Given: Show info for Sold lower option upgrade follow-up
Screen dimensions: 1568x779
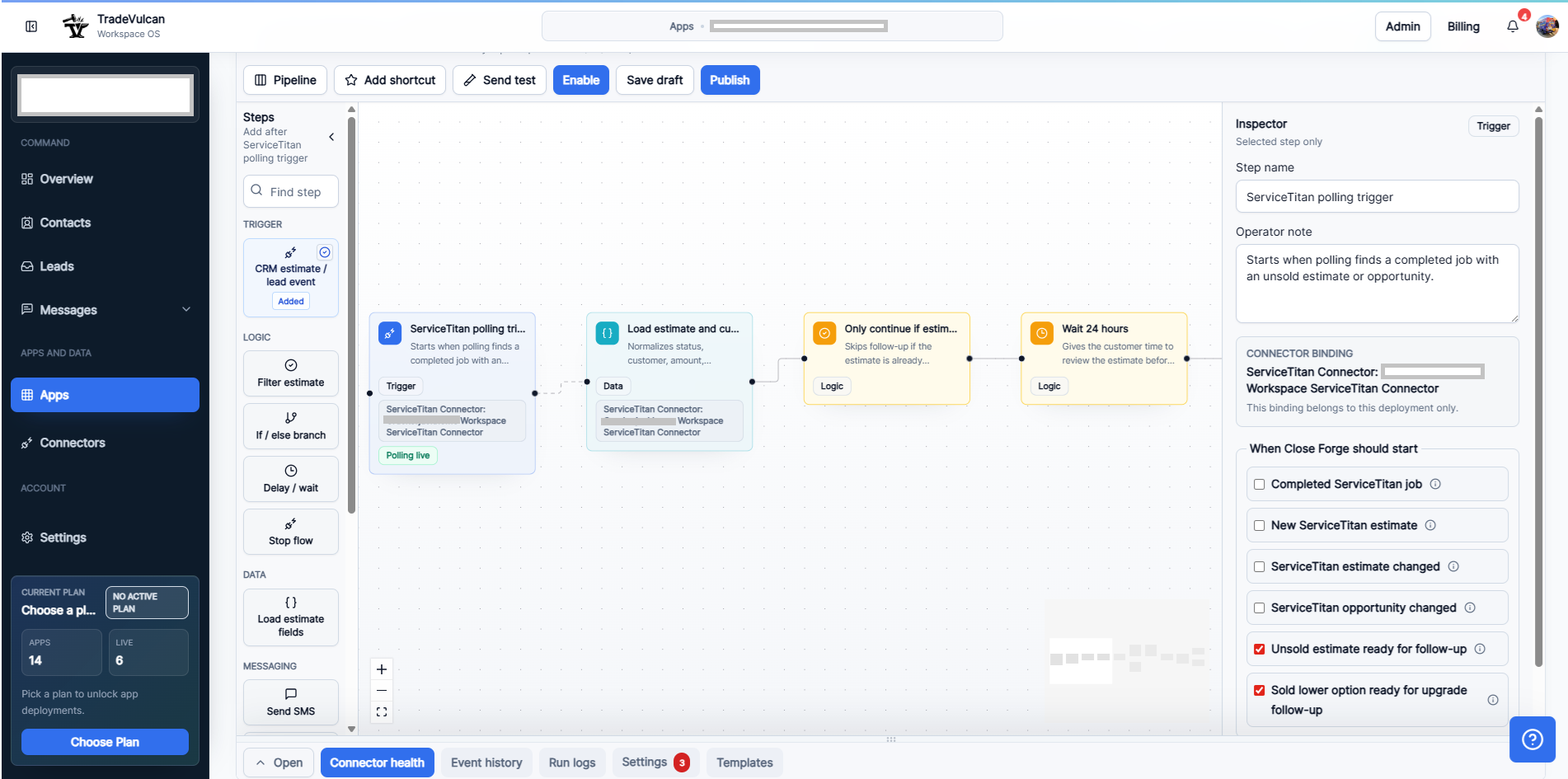Looking at the screenshot, I should 1493,700.
